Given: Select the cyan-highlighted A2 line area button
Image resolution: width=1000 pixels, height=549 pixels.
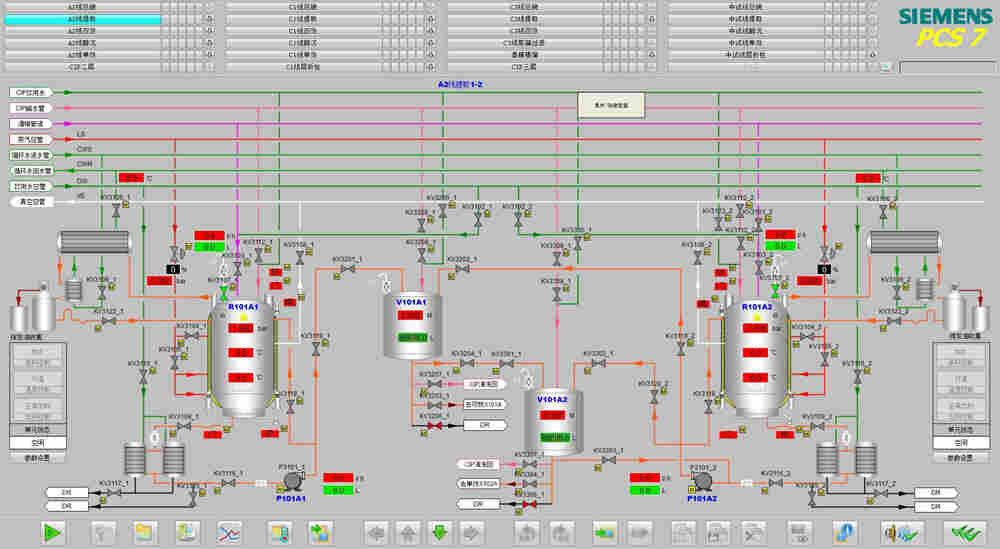Looking at the screenshot, I should coord(82,19).
